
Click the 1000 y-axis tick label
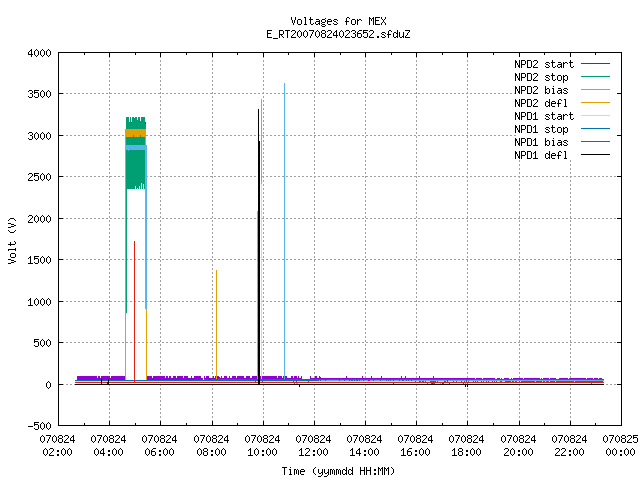(x=39, y=302)
